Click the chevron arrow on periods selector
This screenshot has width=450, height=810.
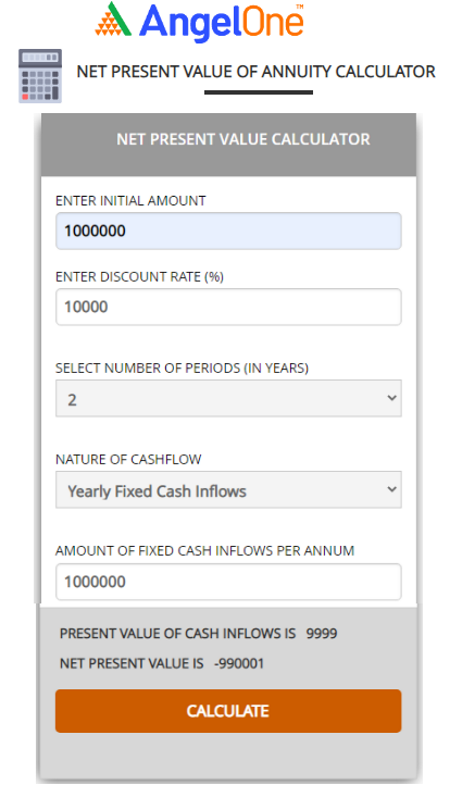tap(392, 398)
